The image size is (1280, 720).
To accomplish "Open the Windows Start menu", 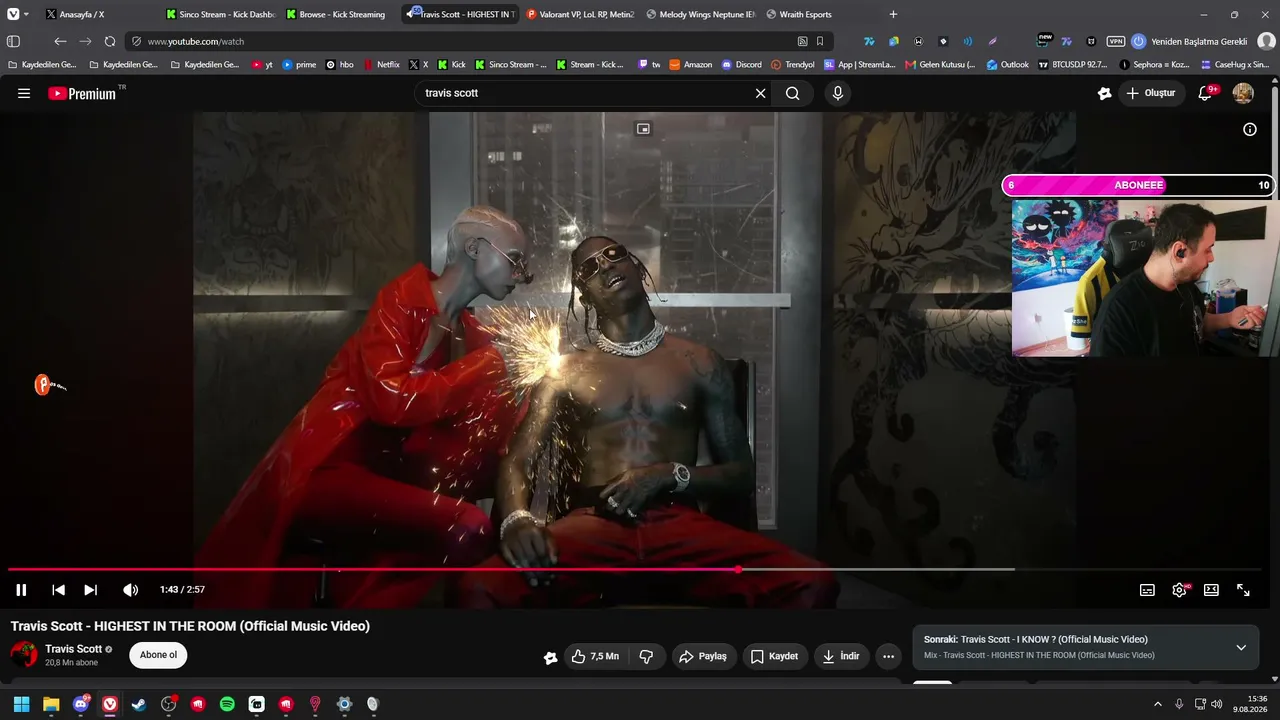I will 21,704.
